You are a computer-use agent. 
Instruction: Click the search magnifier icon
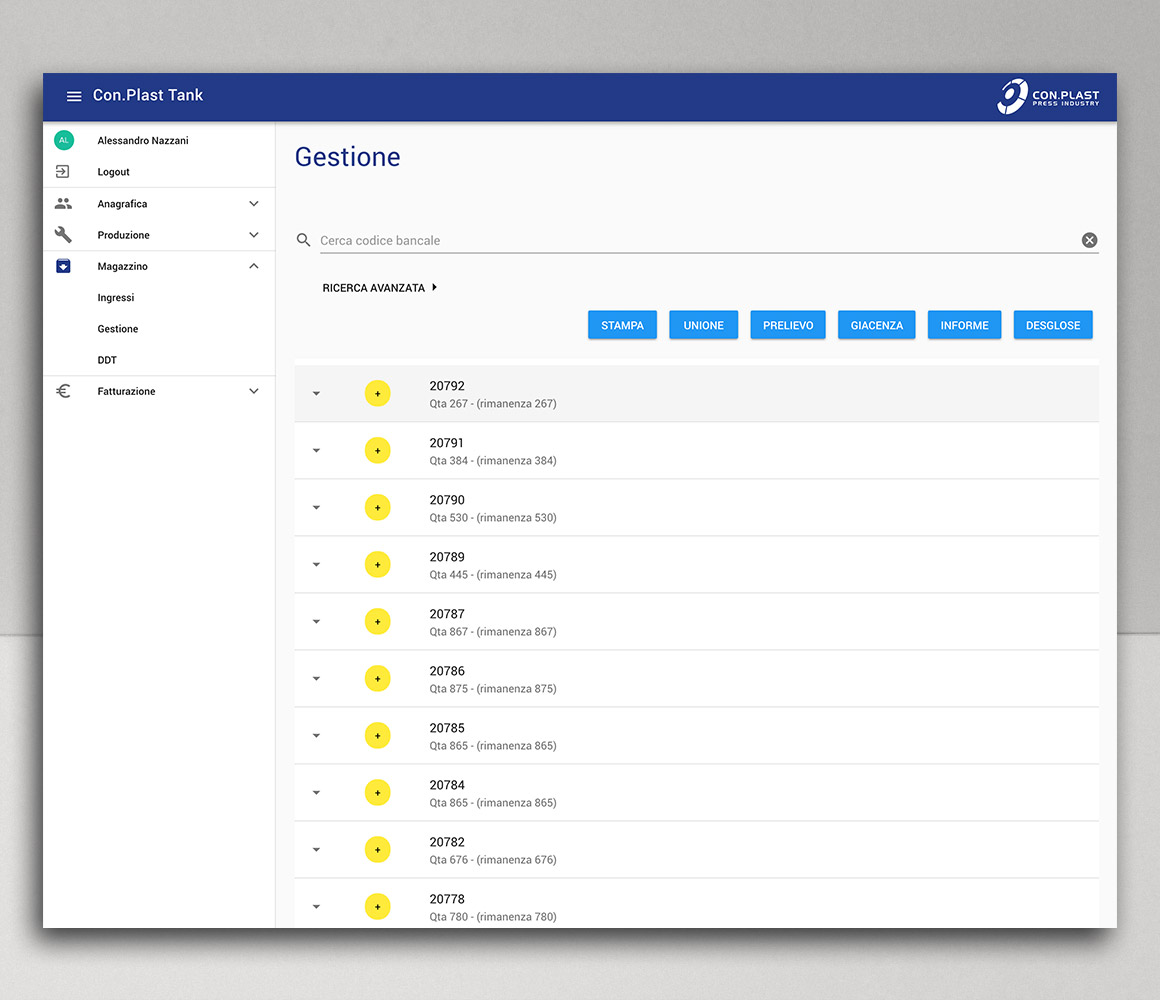pos(303,240)
